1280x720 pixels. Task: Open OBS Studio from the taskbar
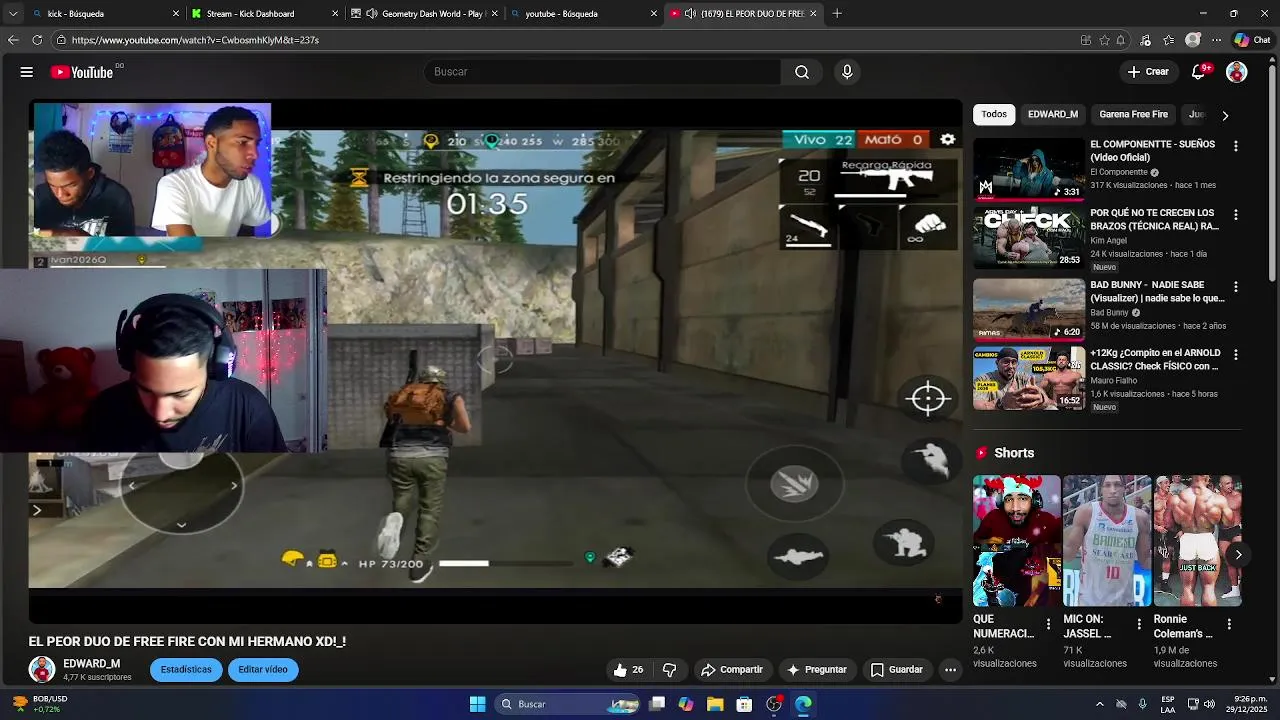pyautogui.click(x=774, y=704)
